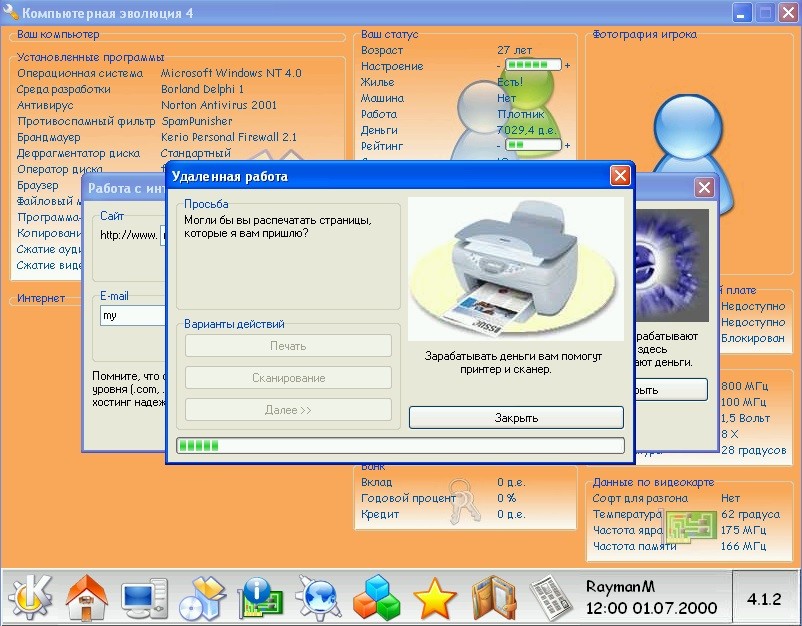Image resolution: width=802 pixels, height=626 pixels.
Task: Open the newspaper icon
Action: (x=551, y=597)
